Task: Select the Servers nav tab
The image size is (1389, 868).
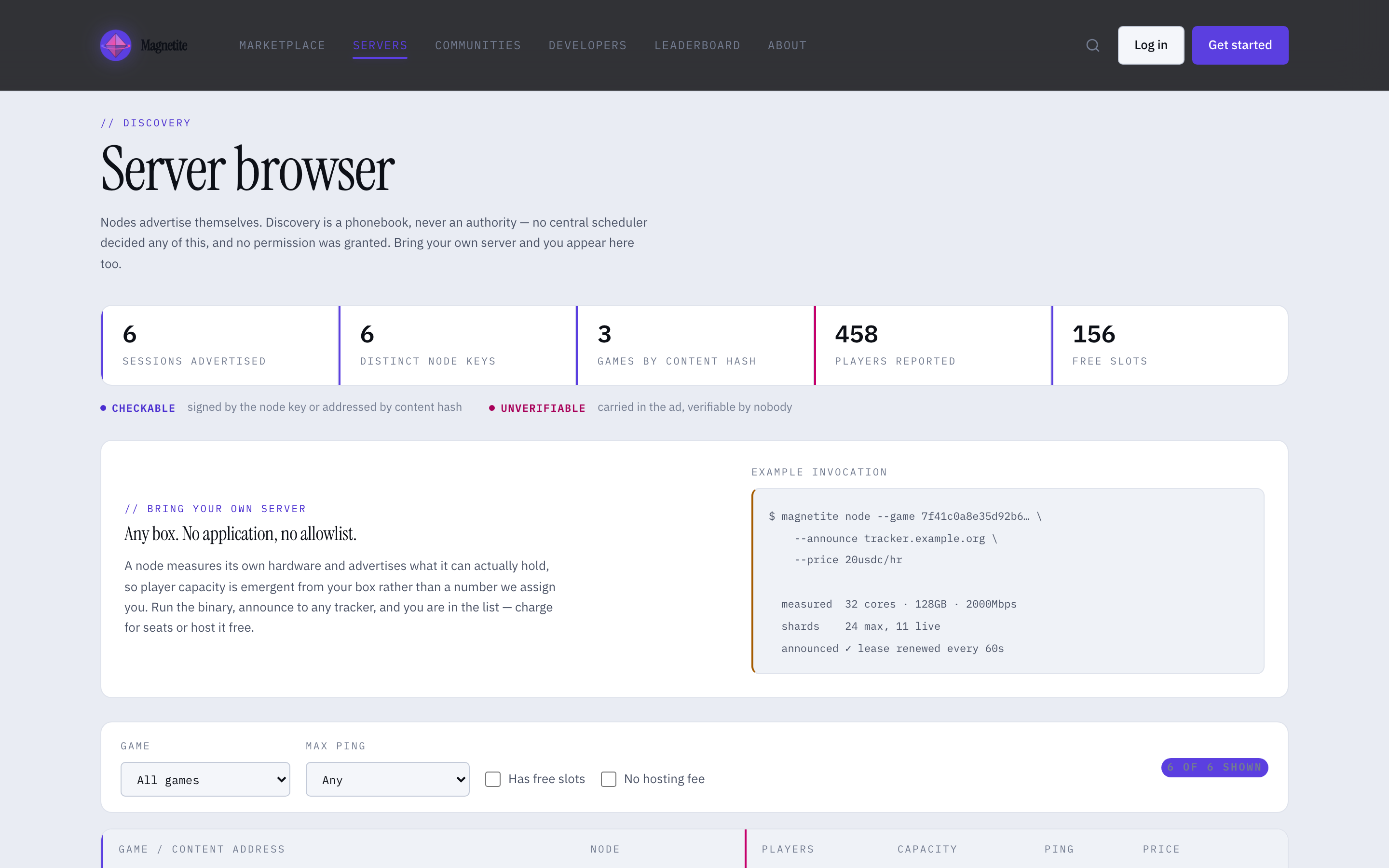Action: coord(380,45)
